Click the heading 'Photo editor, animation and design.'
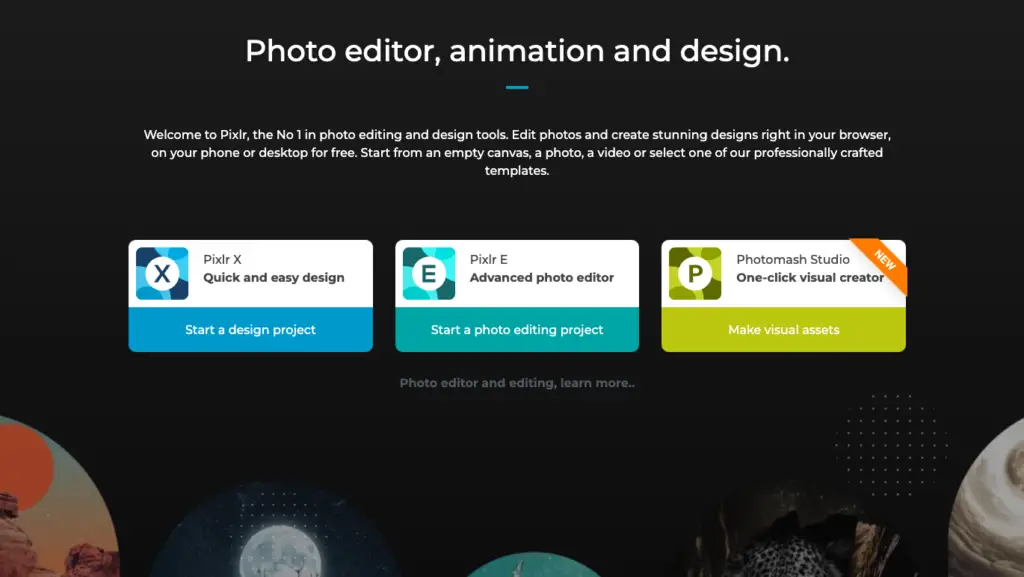The image size is (1024, 577). click(517, 51)
